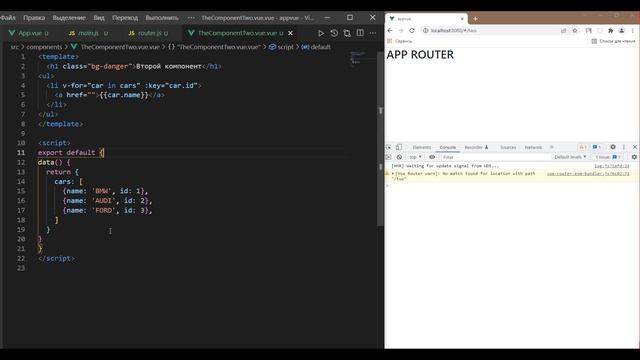Open the Правка menu
640x360 pixels.
click(x=34, y=18)
